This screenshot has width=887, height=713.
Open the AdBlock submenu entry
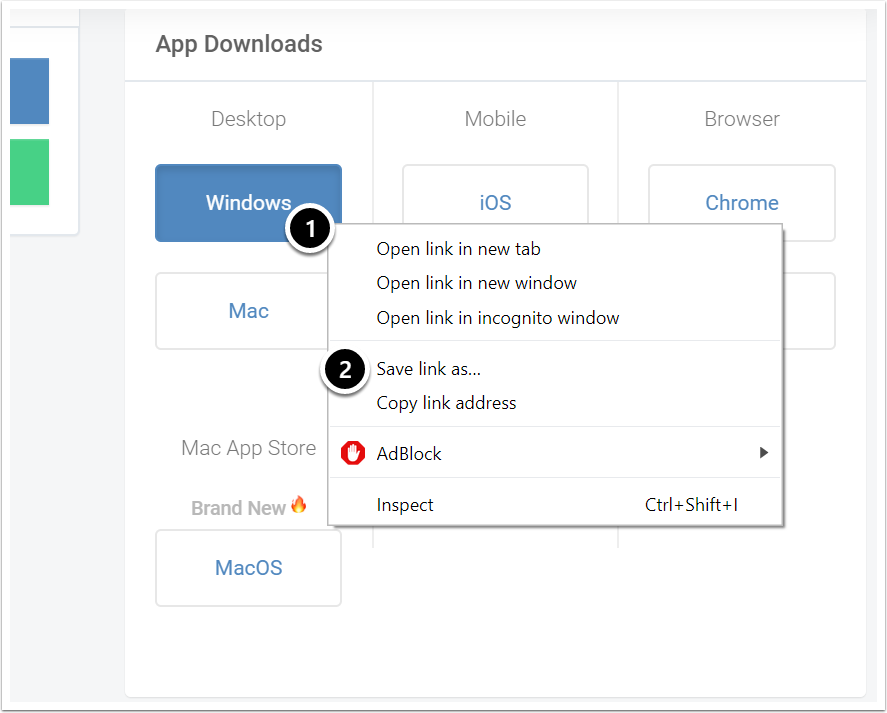(x=555, y=453)
